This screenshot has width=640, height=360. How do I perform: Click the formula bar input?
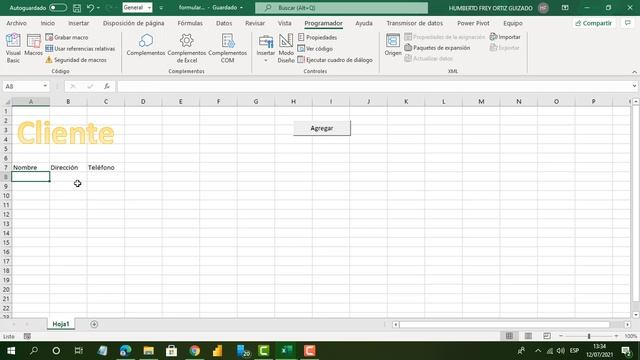374,86
